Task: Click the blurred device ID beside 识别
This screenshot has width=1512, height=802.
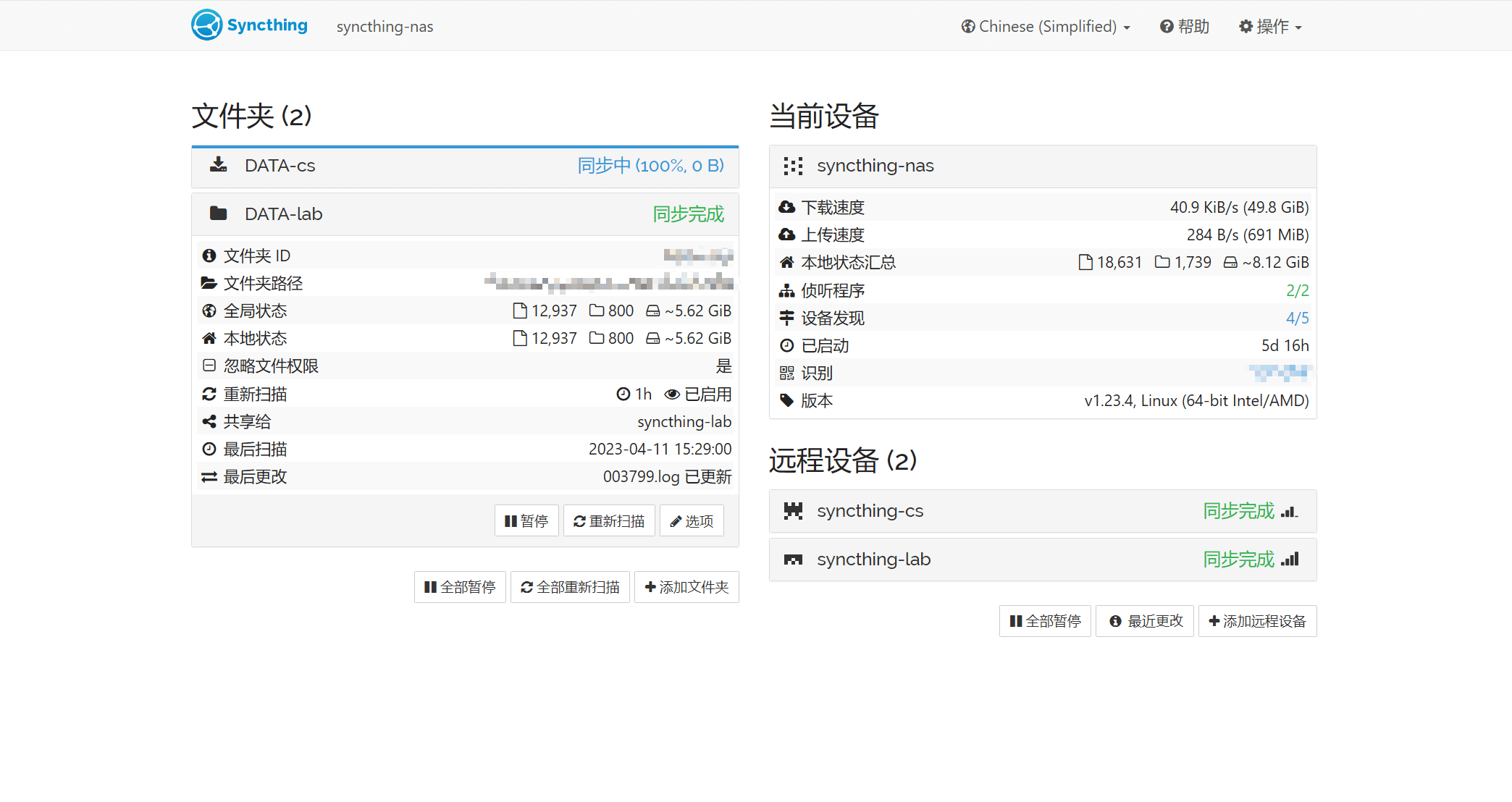Action: click(x=1280, y=373)
